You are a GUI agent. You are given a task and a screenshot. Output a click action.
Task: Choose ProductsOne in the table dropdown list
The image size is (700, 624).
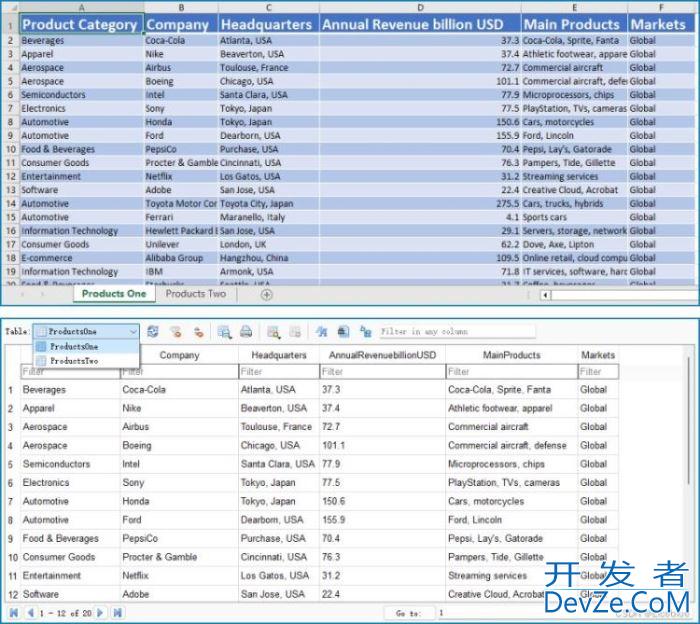86,346
